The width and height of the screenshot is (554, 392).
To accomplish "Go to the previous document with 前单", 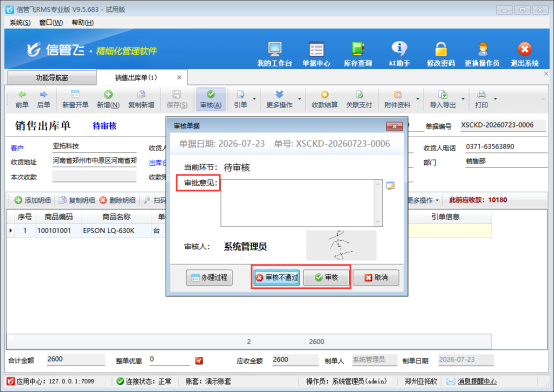I will click(22, 99).
